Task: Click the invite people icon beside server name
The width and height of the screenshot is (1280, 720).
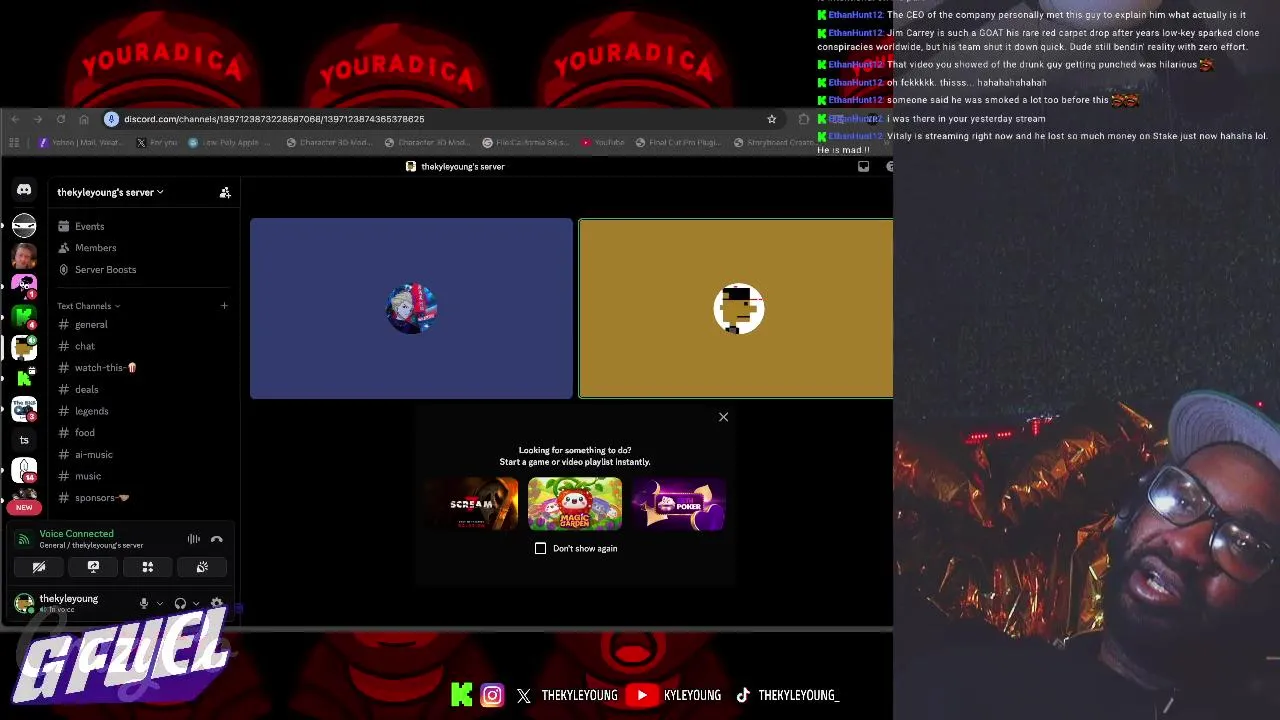Action: click(225, 192)
